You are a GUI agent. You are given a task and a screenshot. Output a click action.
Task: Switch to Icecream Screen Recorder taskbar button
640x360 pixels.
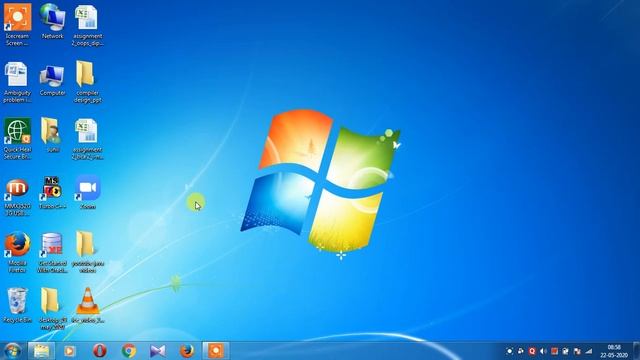click(x=216, y=351)
